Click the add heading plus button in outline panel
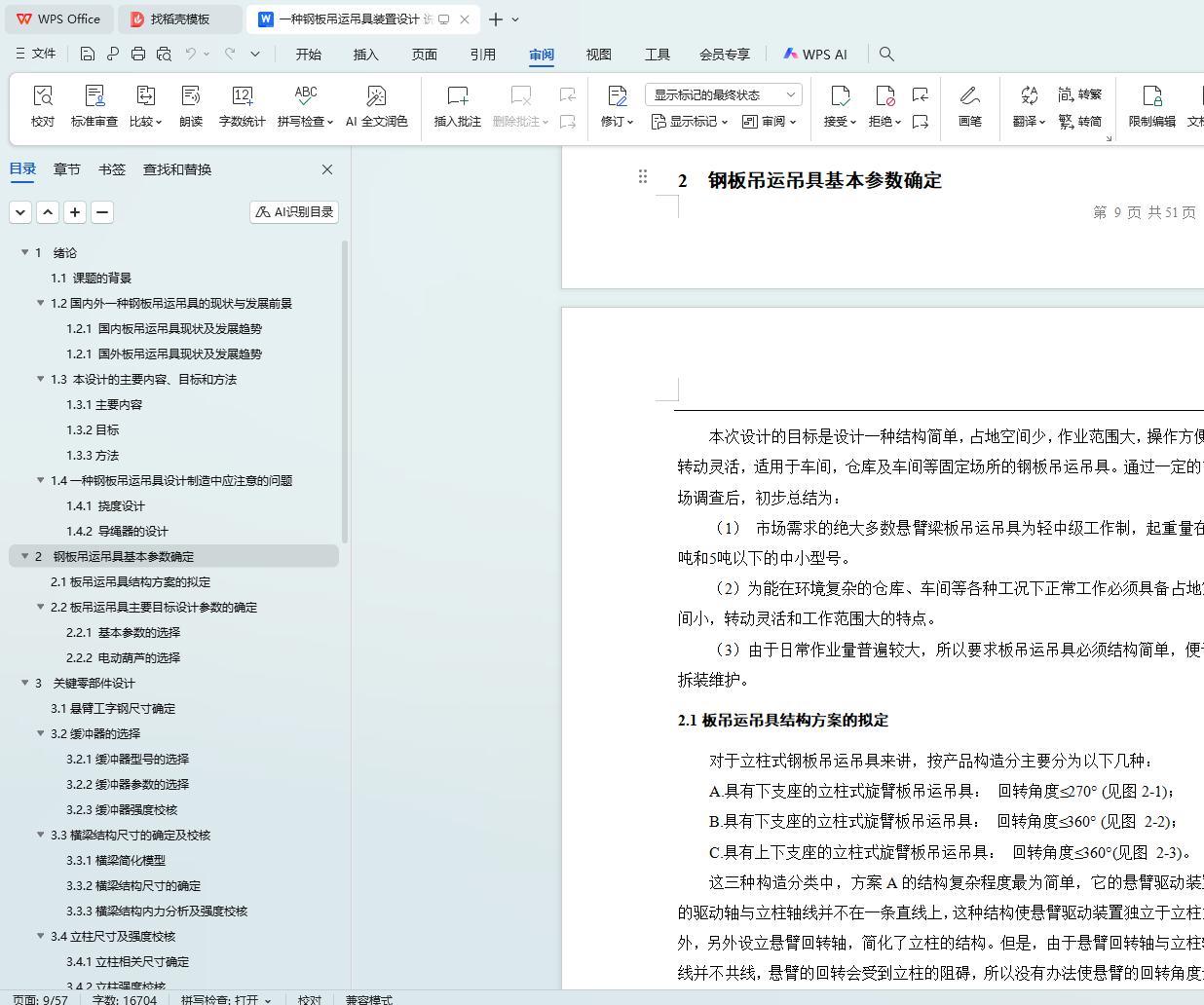 (x=75, y=211)
